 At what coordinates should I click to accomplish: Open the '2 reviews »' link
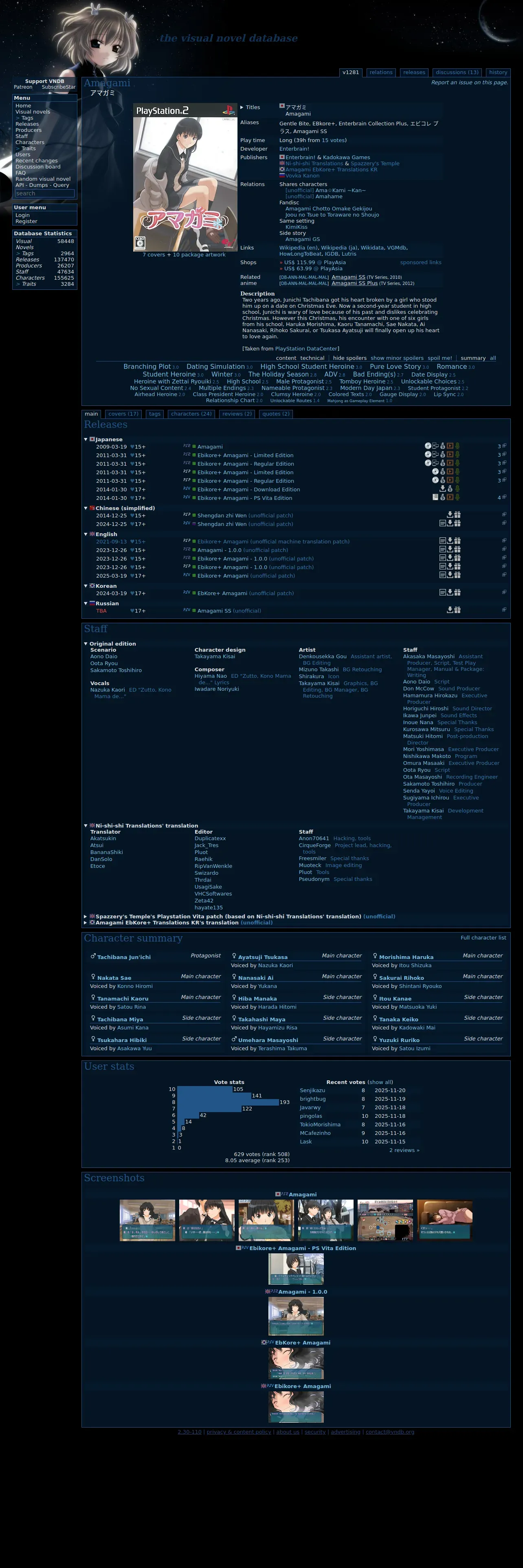point(404,1150)
